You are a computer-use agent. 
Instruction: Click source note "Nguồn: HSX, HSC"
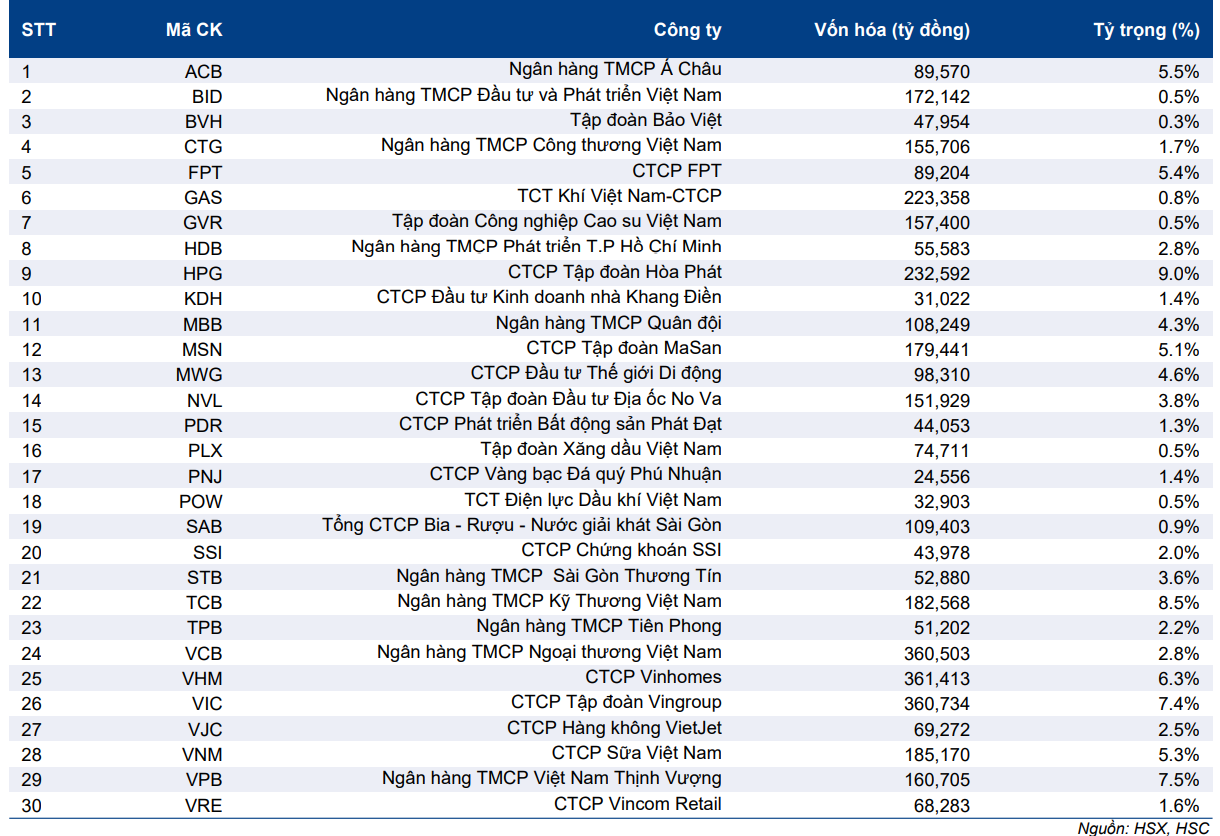[1143, 828]
